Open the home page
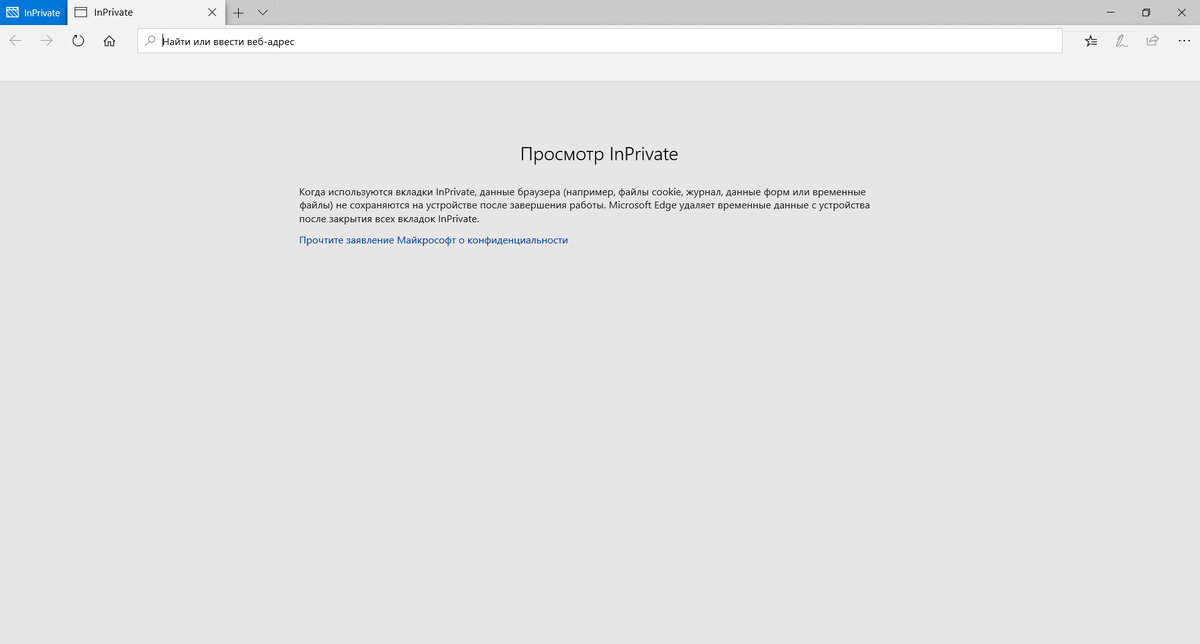1200x644 pixels. coord(109,41)
